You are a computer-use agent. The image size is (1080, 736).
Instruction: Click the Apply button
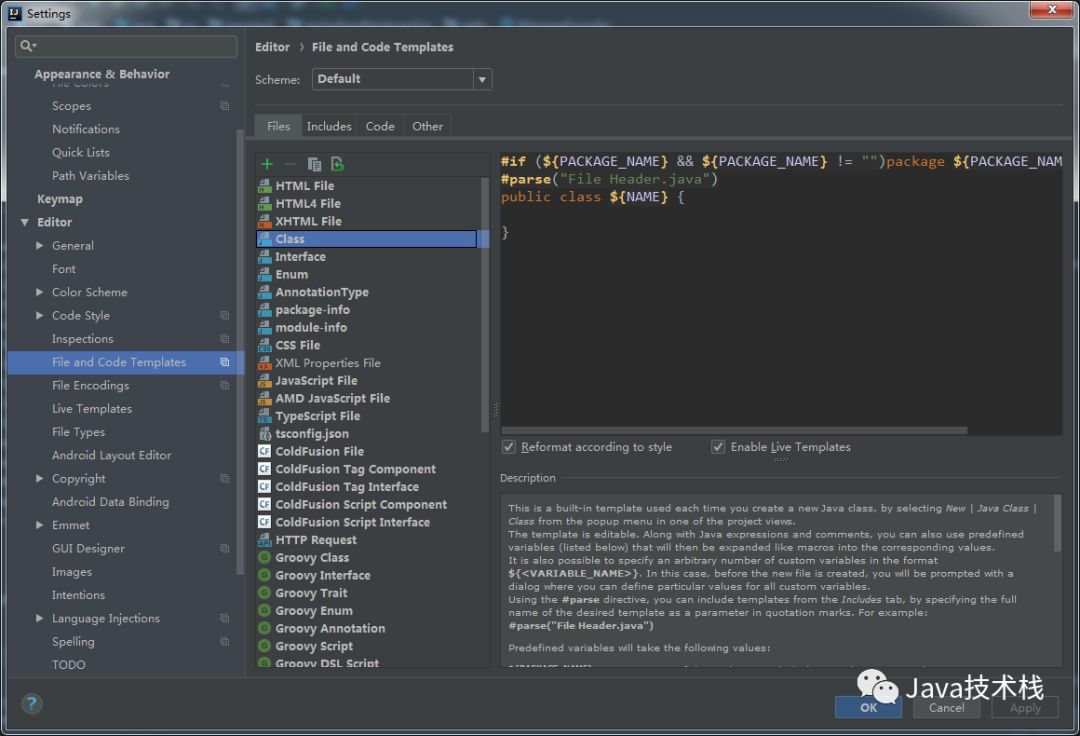click(1025, 708)
